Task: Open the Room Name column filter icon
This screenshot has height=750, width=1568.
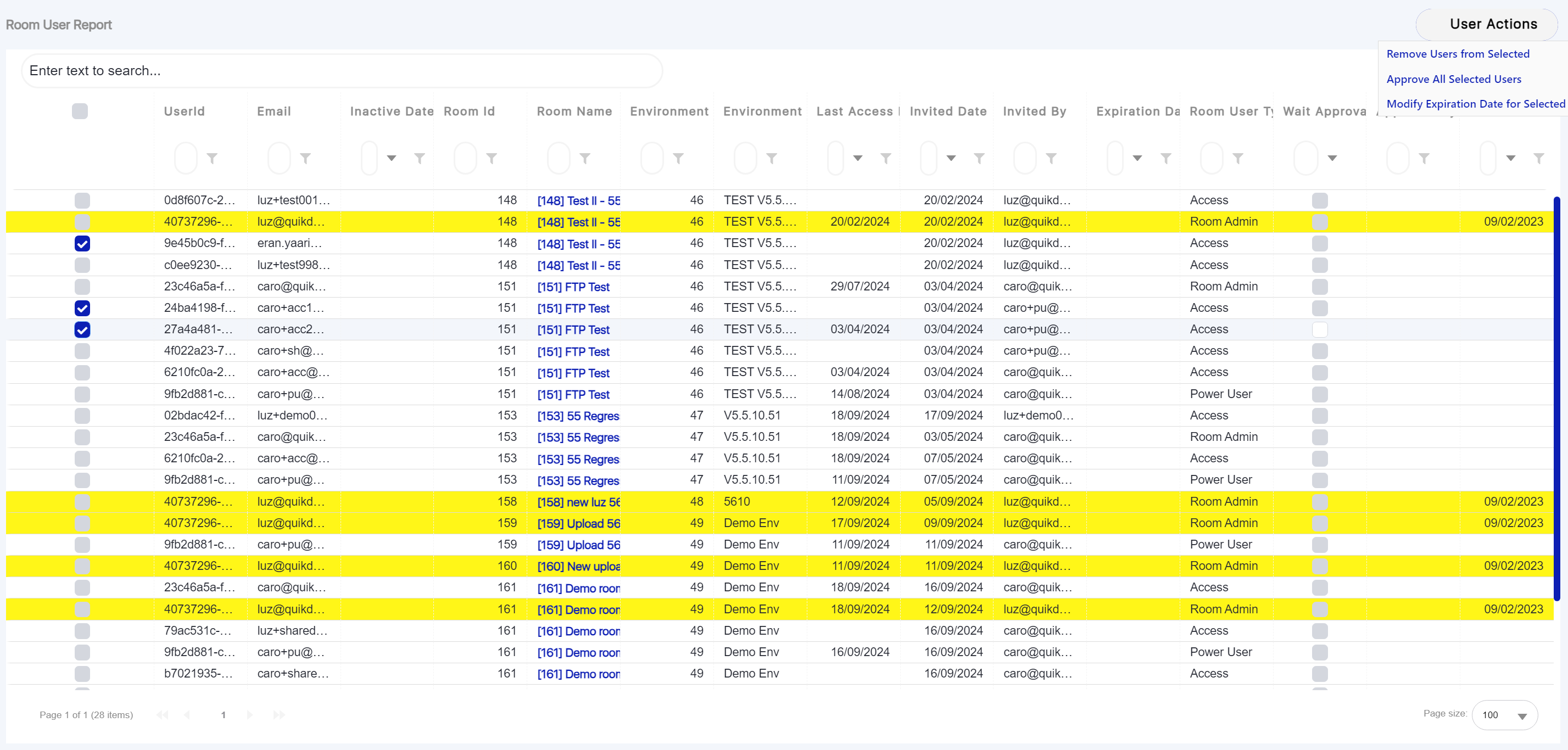Action: pyautogui.click(x=585, y=158)
